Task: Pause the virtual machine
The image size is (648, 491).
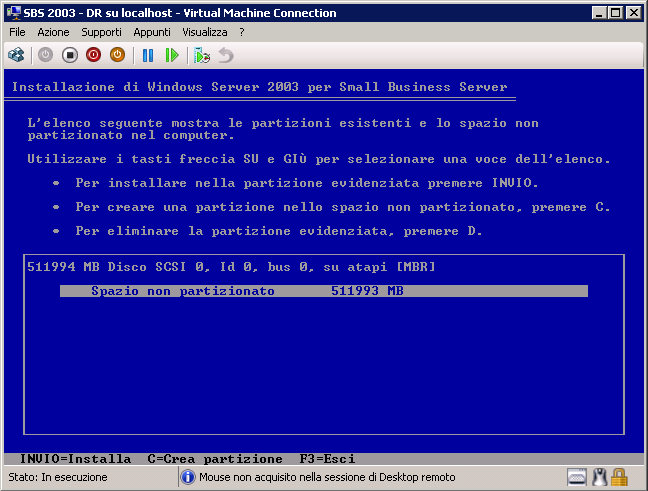Action: (x=148, y=55)
